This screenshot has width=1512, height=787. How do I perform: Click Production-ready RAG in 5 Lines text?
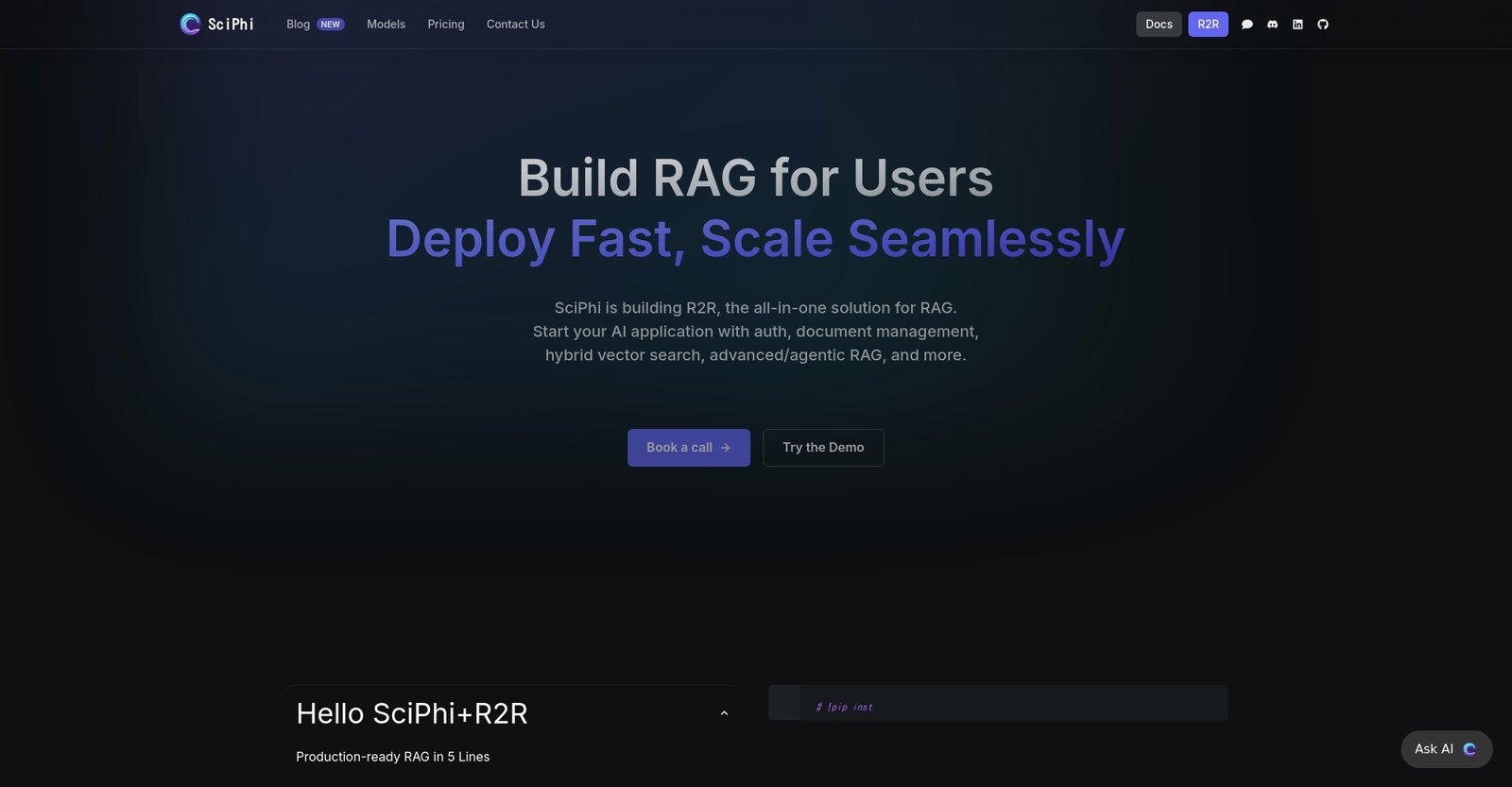tap(392, 757)
